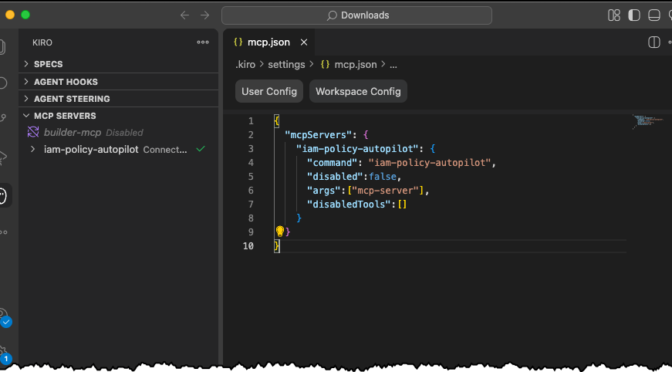Viewport: 672px width, 372px height.
Task: Click the mcp.json tab file icon
Action: (238, 42)
